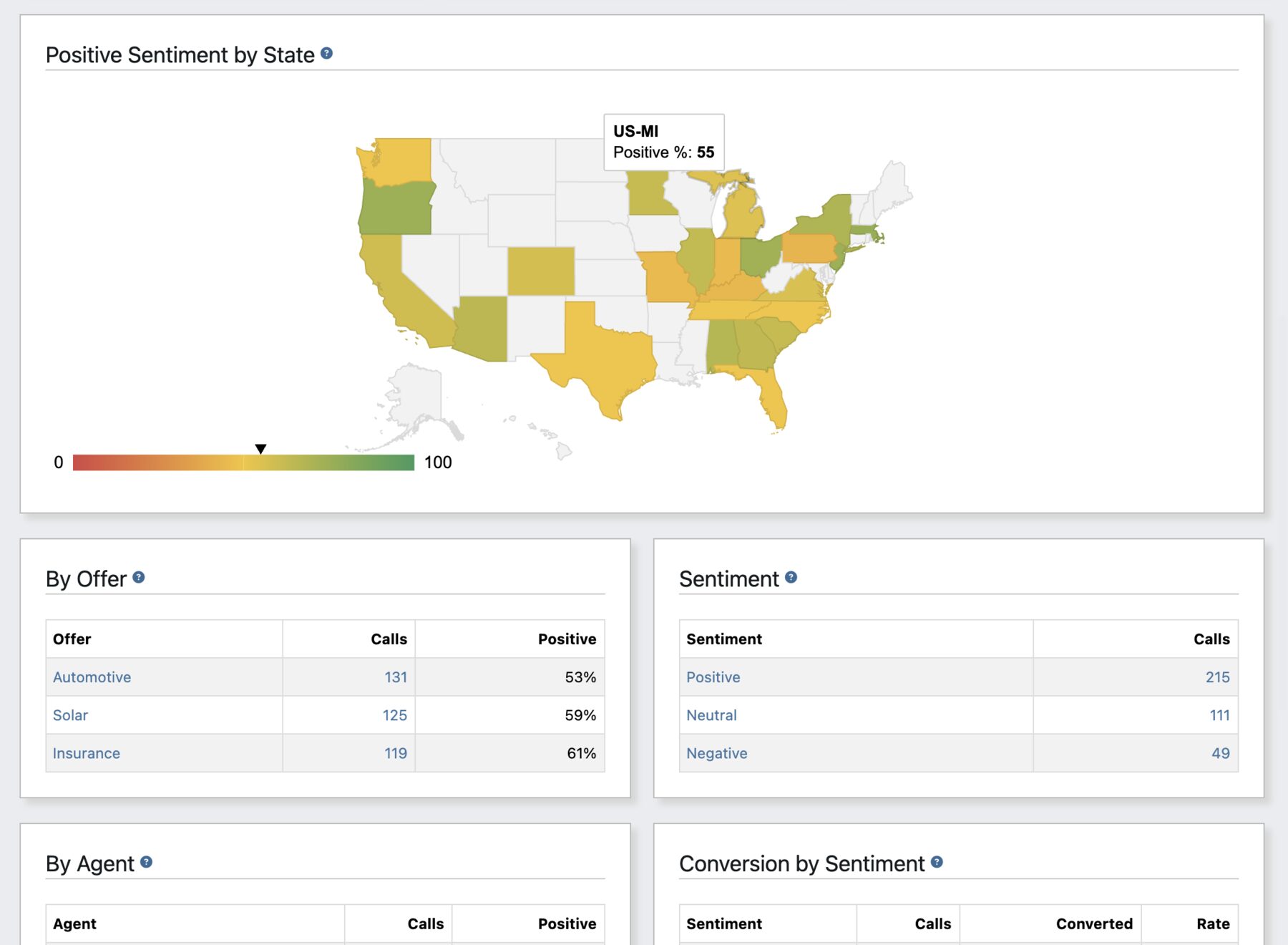Select Colorado on the sentiment map
This screenshot has height=945, width=1288.
(541, 271)
